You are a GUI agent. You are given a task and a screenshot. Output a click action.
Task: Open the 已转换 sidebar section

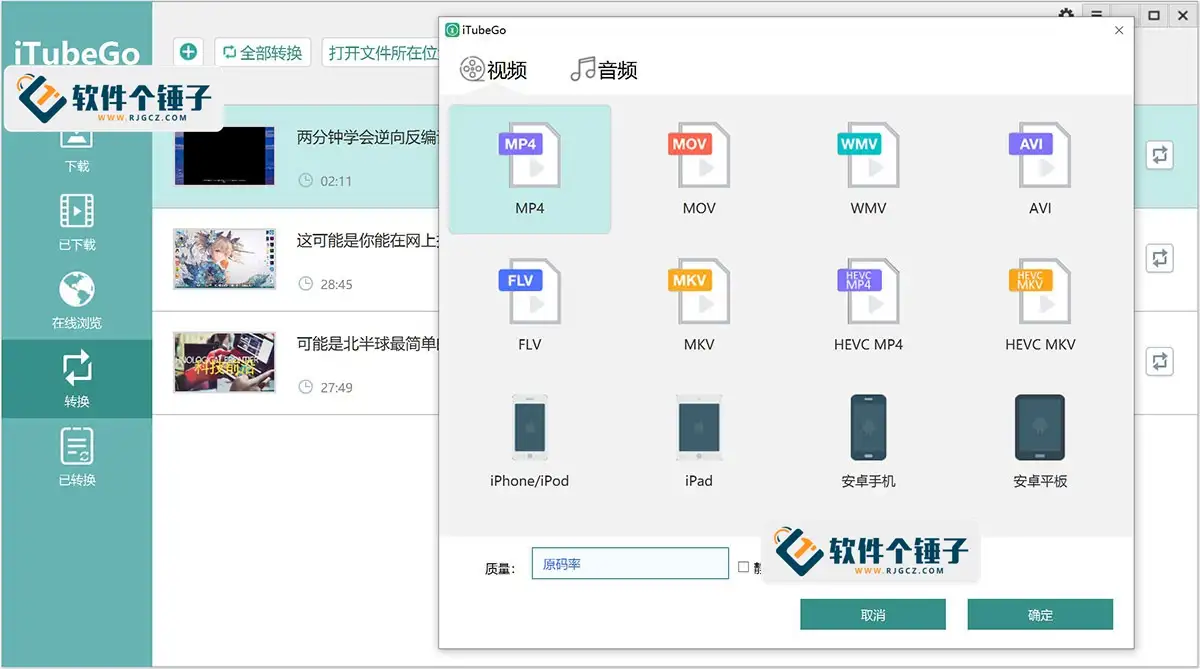[77, 457]
